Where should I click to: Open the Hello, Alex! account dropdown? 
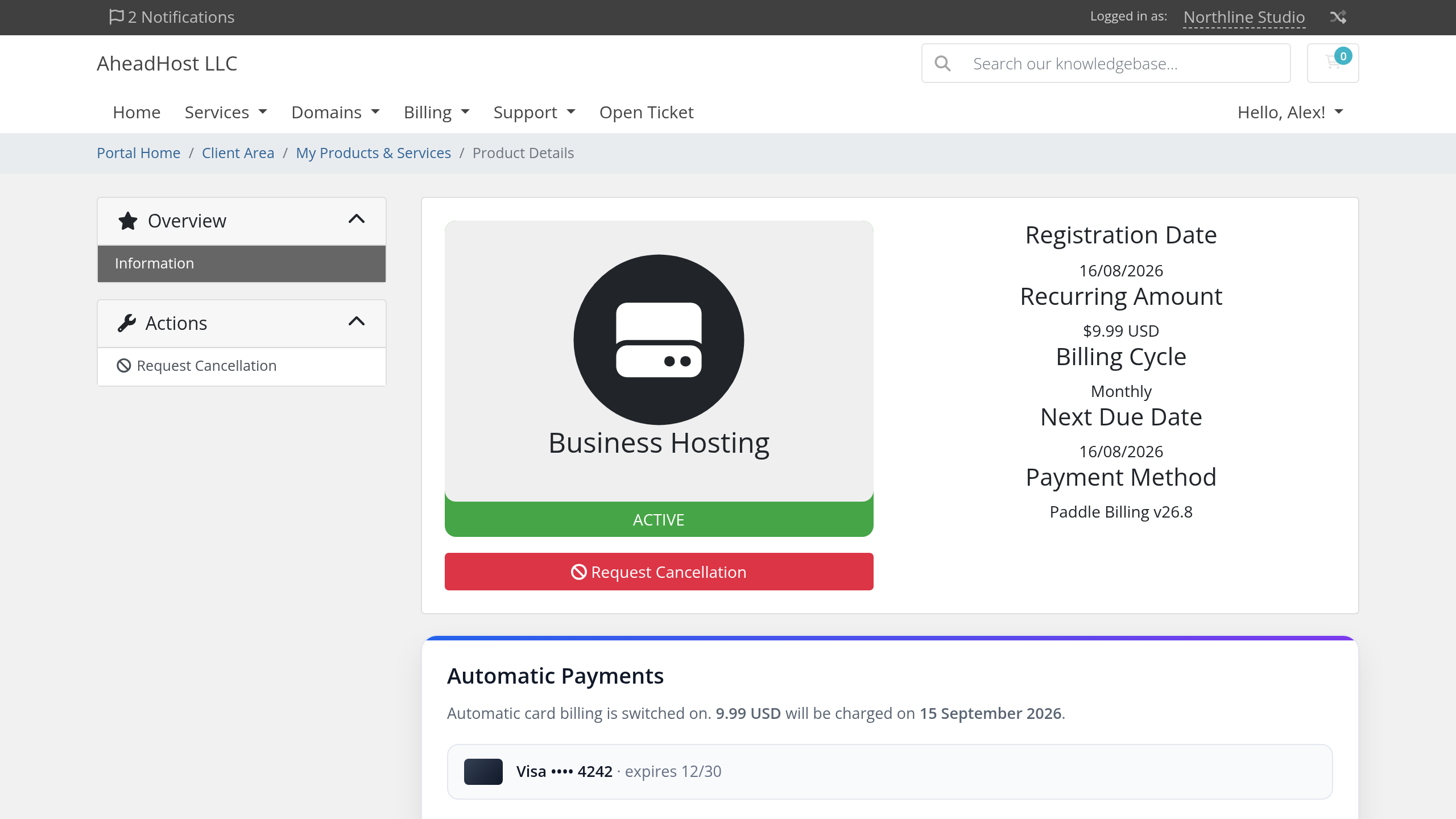click(1290, 112)
